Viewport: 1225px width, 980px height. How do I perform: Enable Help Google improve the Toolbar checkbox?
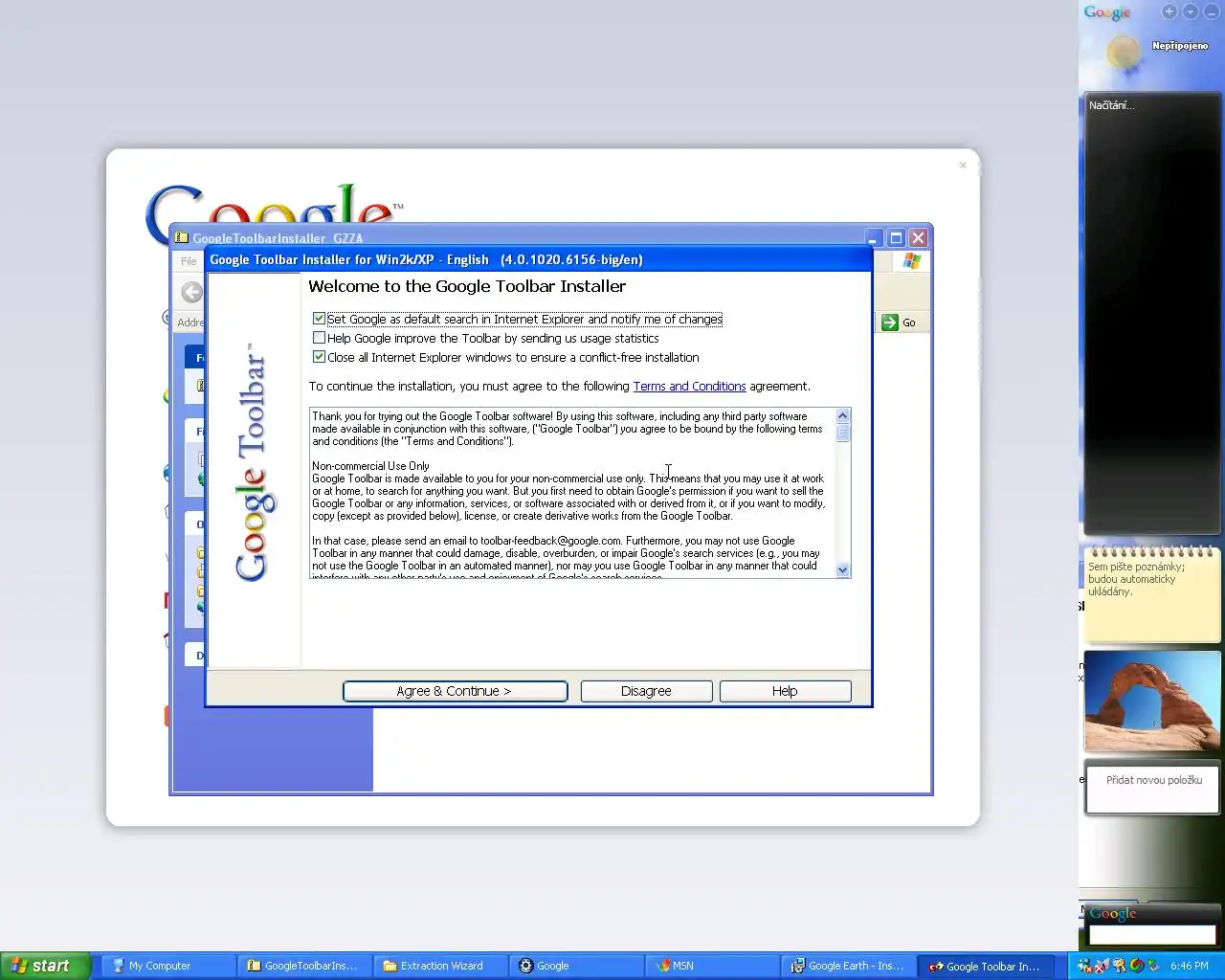coord(320,338)
